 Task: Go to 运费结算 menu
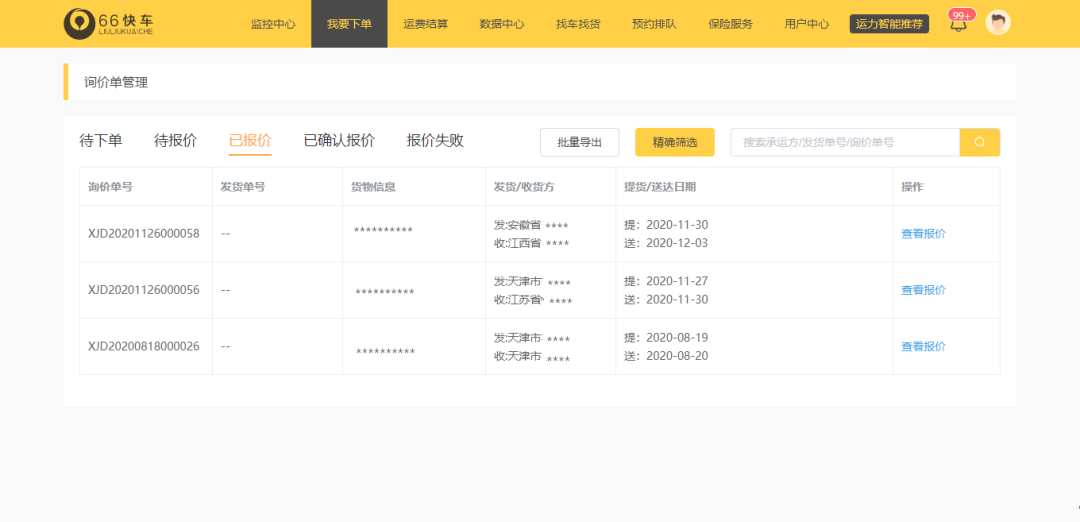click(426, 24)
